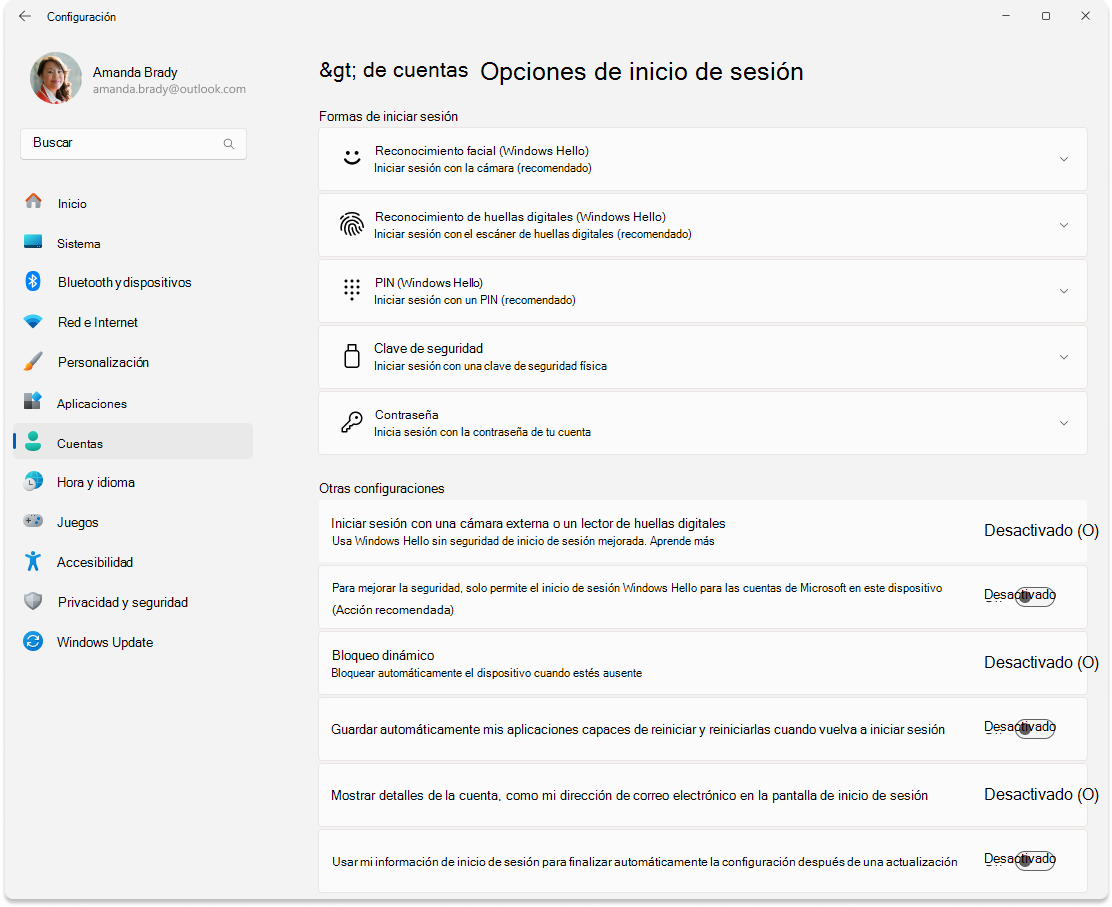Screen dimensions: 1112x907
Task: Toggle Windows Hello only sign-in switch
Action: click(1034, 596)
